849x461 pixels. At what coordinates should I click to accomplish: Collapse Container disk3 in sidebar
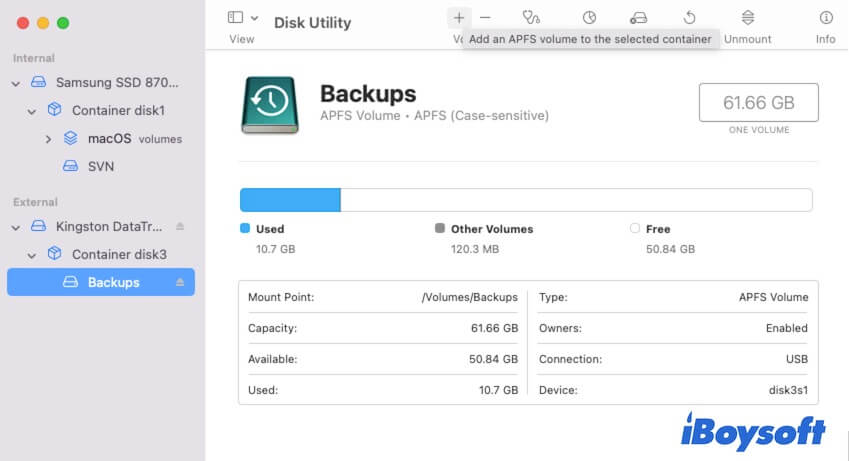coord(32,255)
